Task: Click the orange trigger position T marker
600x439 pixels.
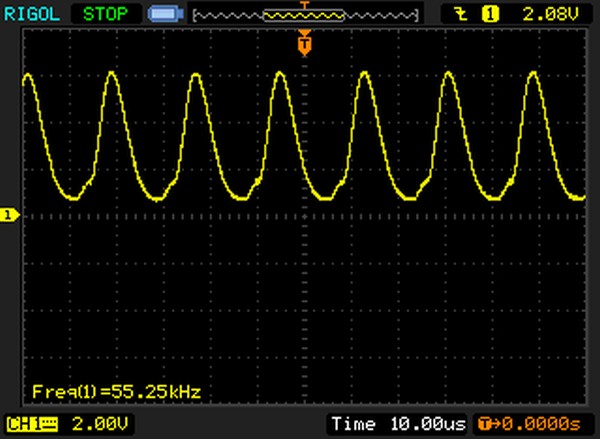Action: [305, 43]
